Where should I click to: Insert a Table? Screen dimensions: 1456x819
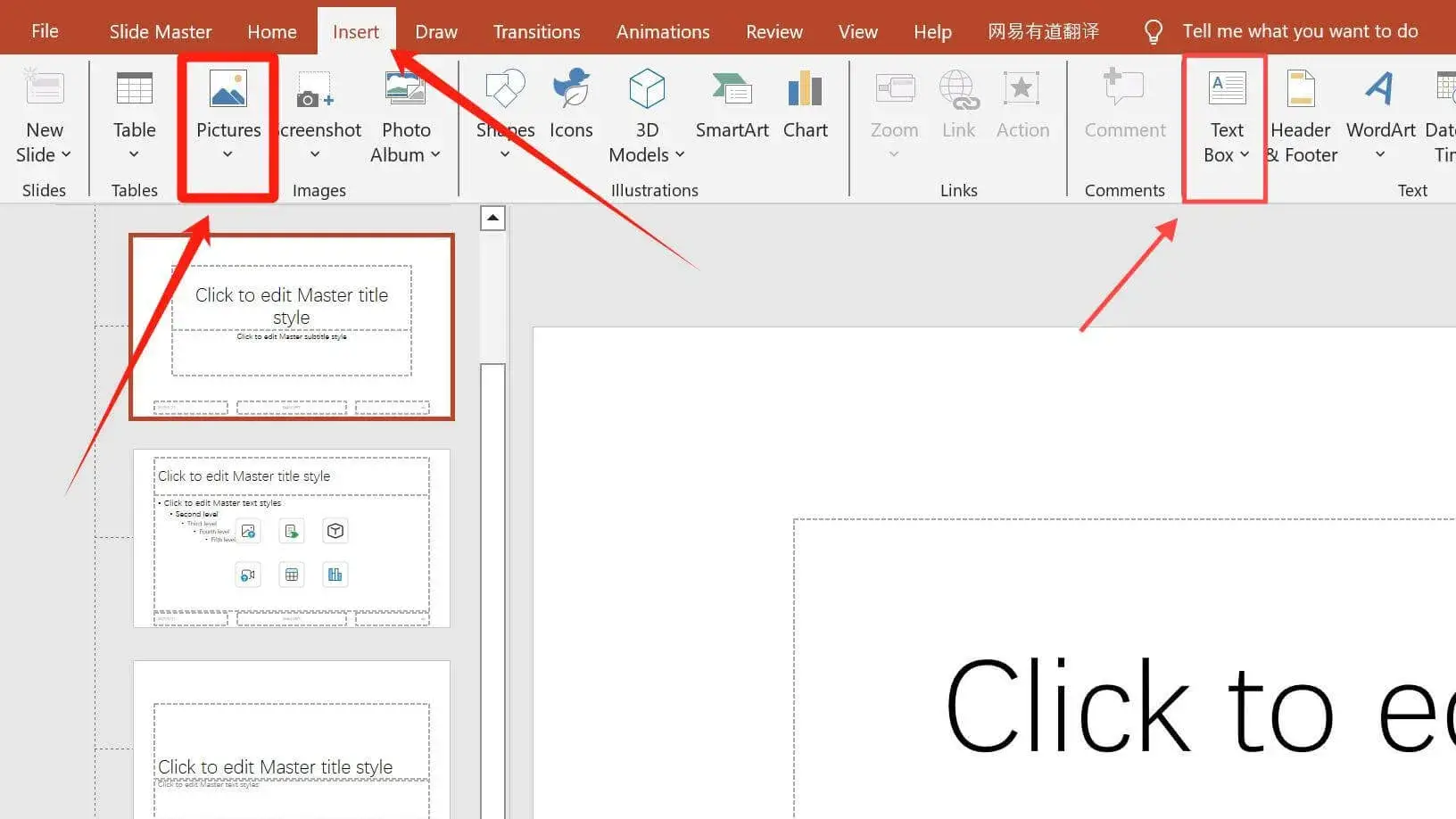[134, 116]
